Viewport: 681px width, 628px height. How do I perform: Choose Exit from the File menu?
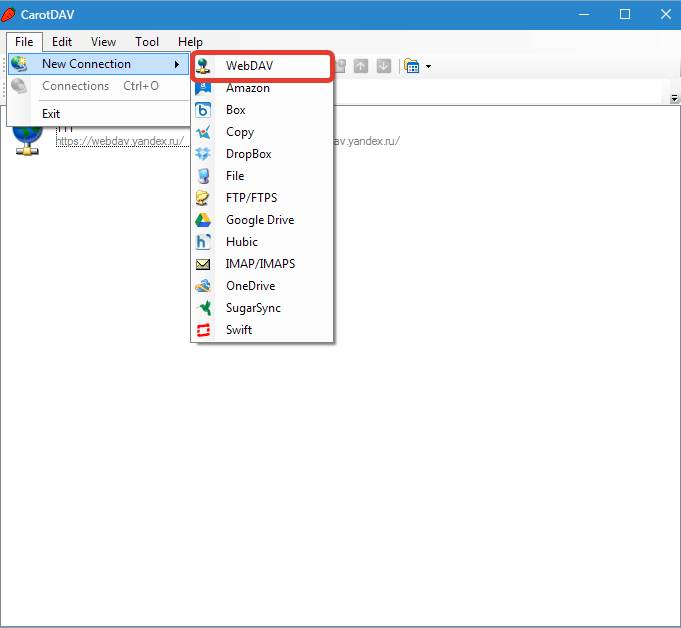(99, 114)
